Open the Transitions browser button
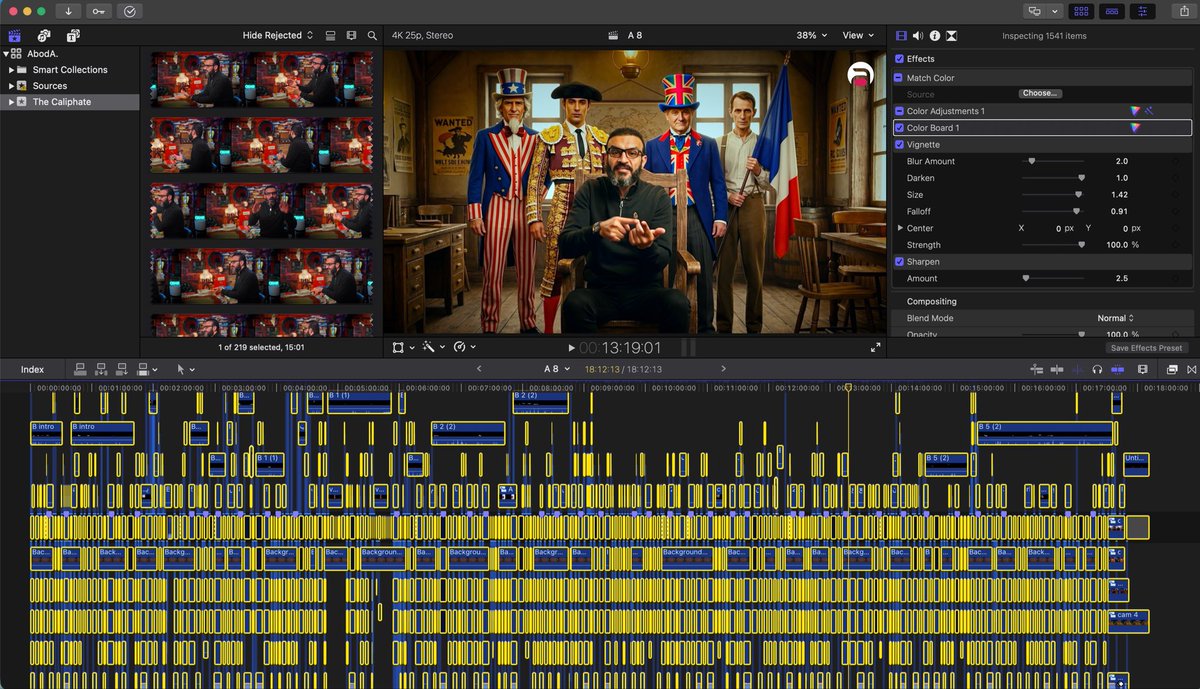 1191,369
